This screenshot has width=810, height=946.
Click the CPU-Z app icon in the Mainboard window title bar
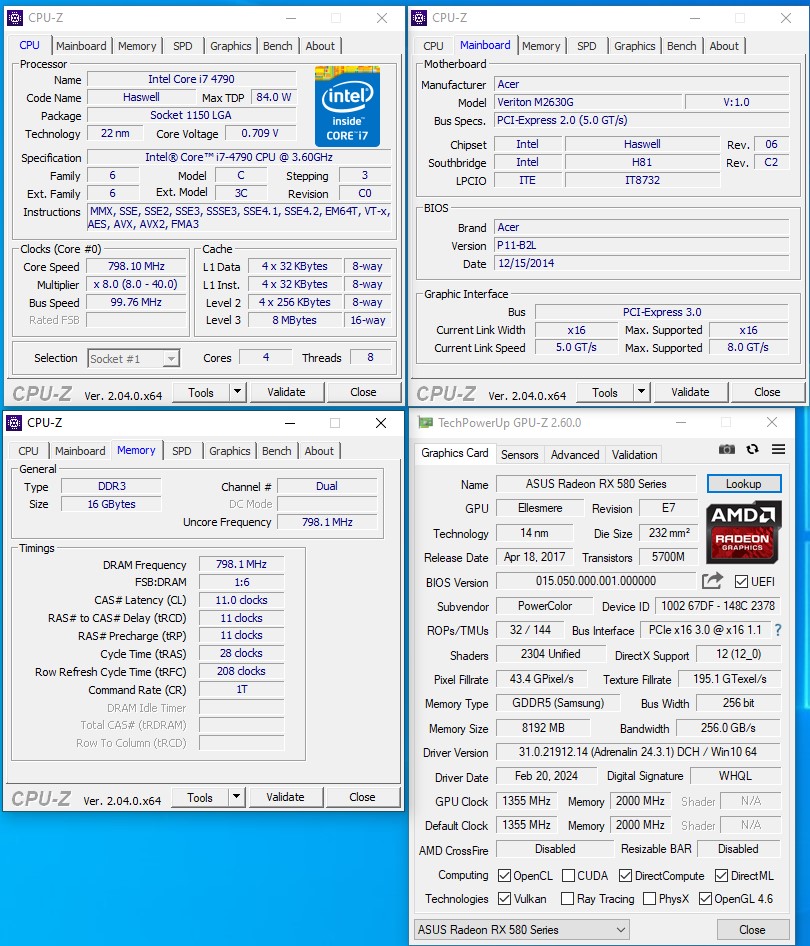[x=419, y=18]
